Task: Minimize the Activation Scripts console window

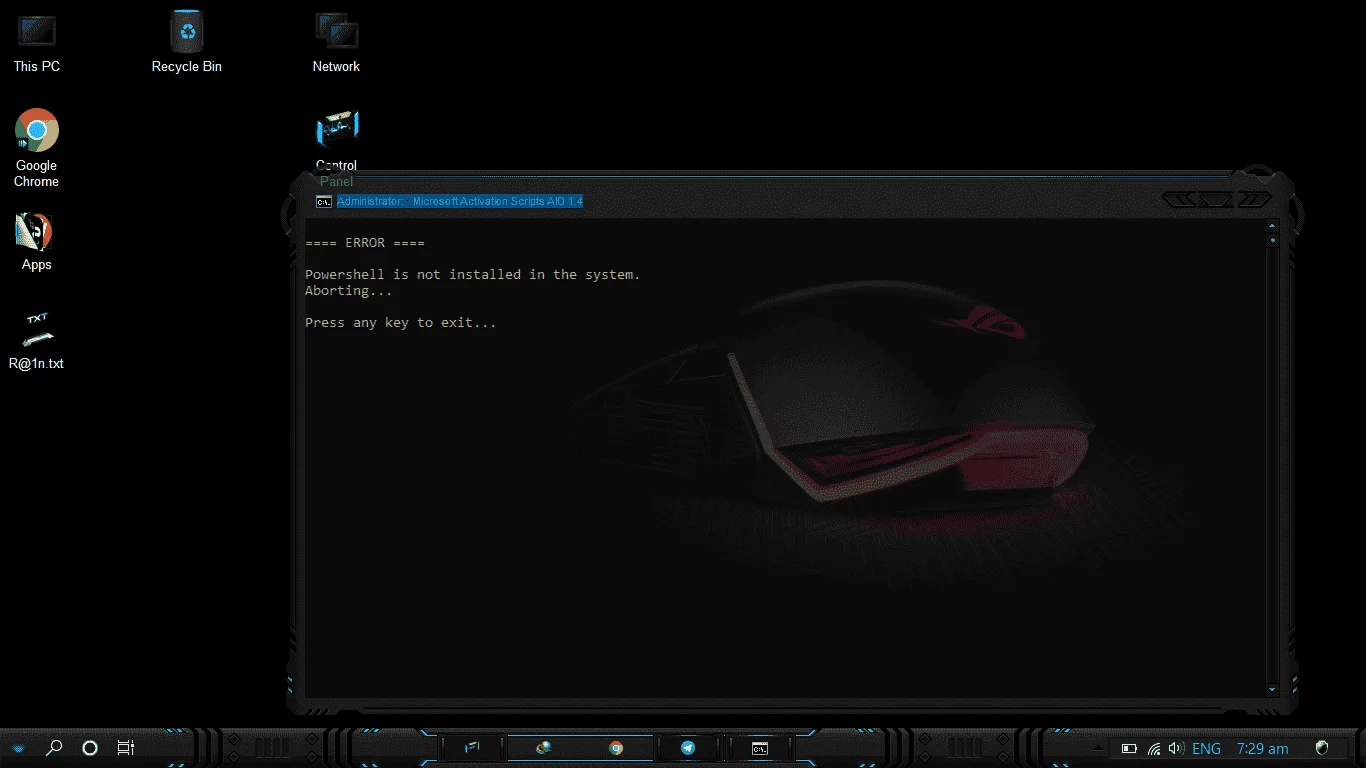Action: click(1180, 200)
